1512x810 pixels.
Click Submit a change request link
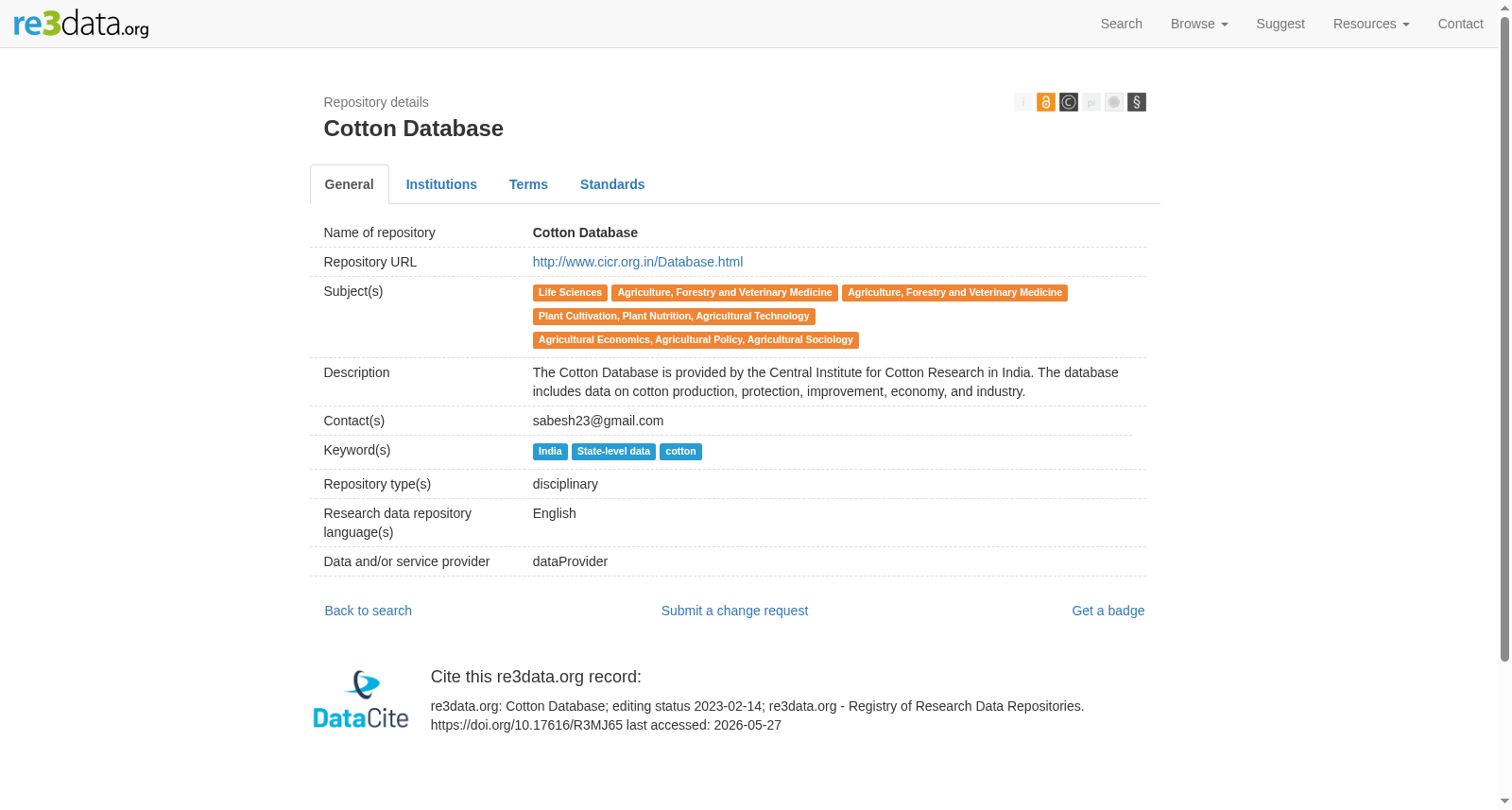coord(734,611)
